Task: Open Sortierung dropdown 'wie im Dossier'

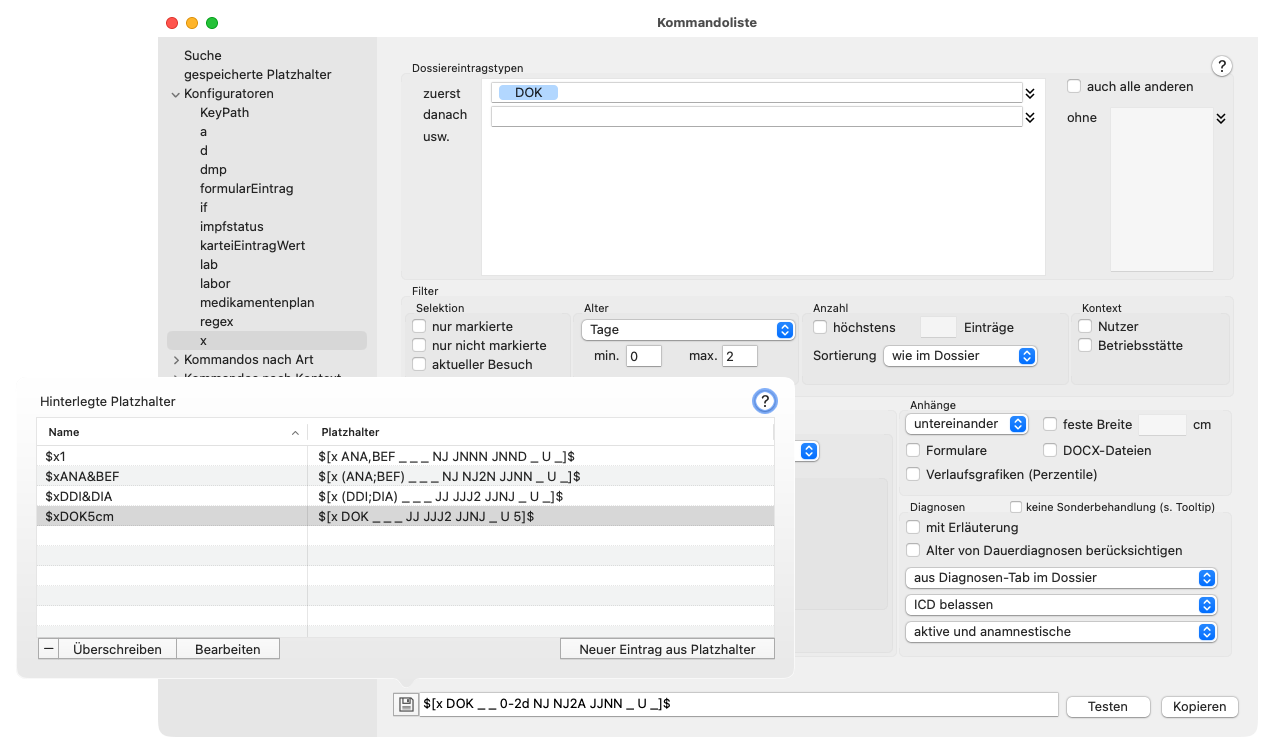Action: pos(960,356)
